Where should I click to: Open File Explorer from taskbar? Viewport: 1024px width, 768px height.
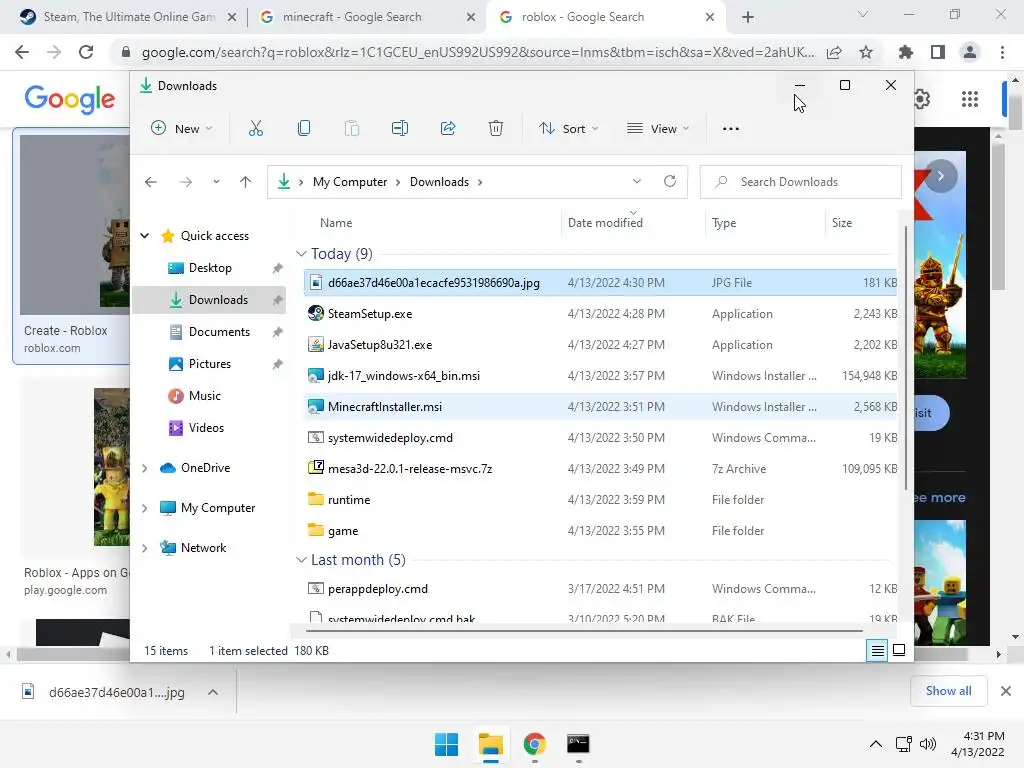490,744
